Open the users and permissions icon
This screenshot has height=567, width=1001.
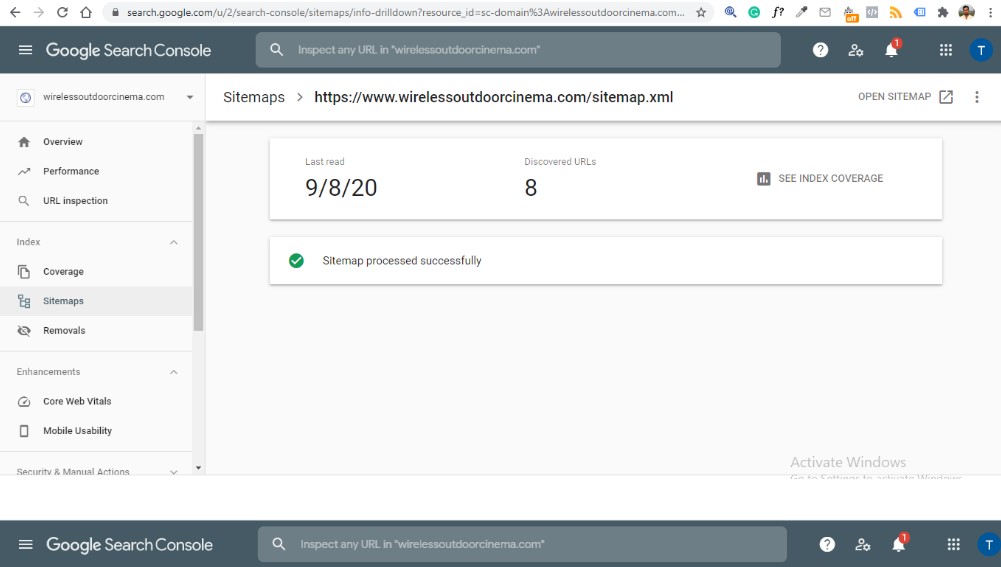tap(856, 50)
